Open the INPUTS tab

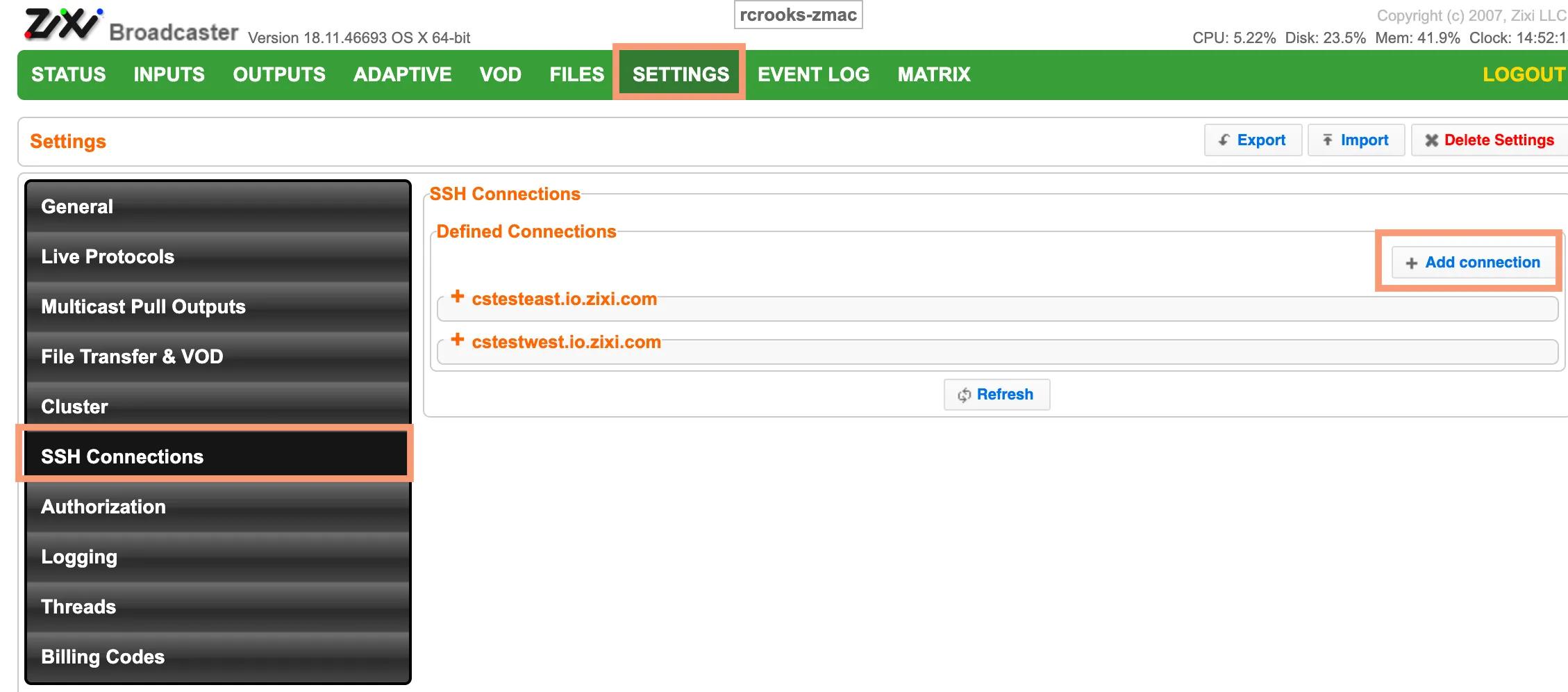(x=169, y=74)
